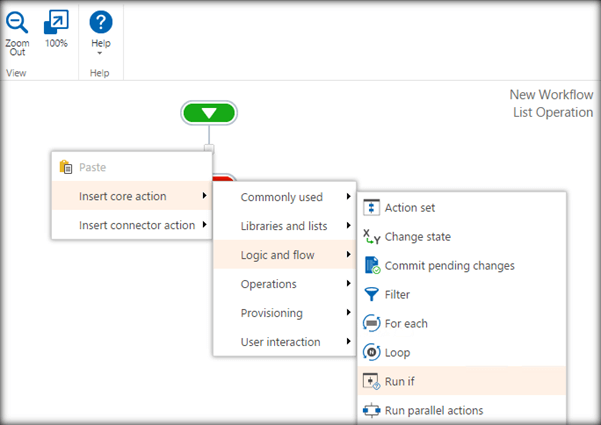Click the Loop icon
This screenshot has width=601, height=425.
click(x=371, y=352)
